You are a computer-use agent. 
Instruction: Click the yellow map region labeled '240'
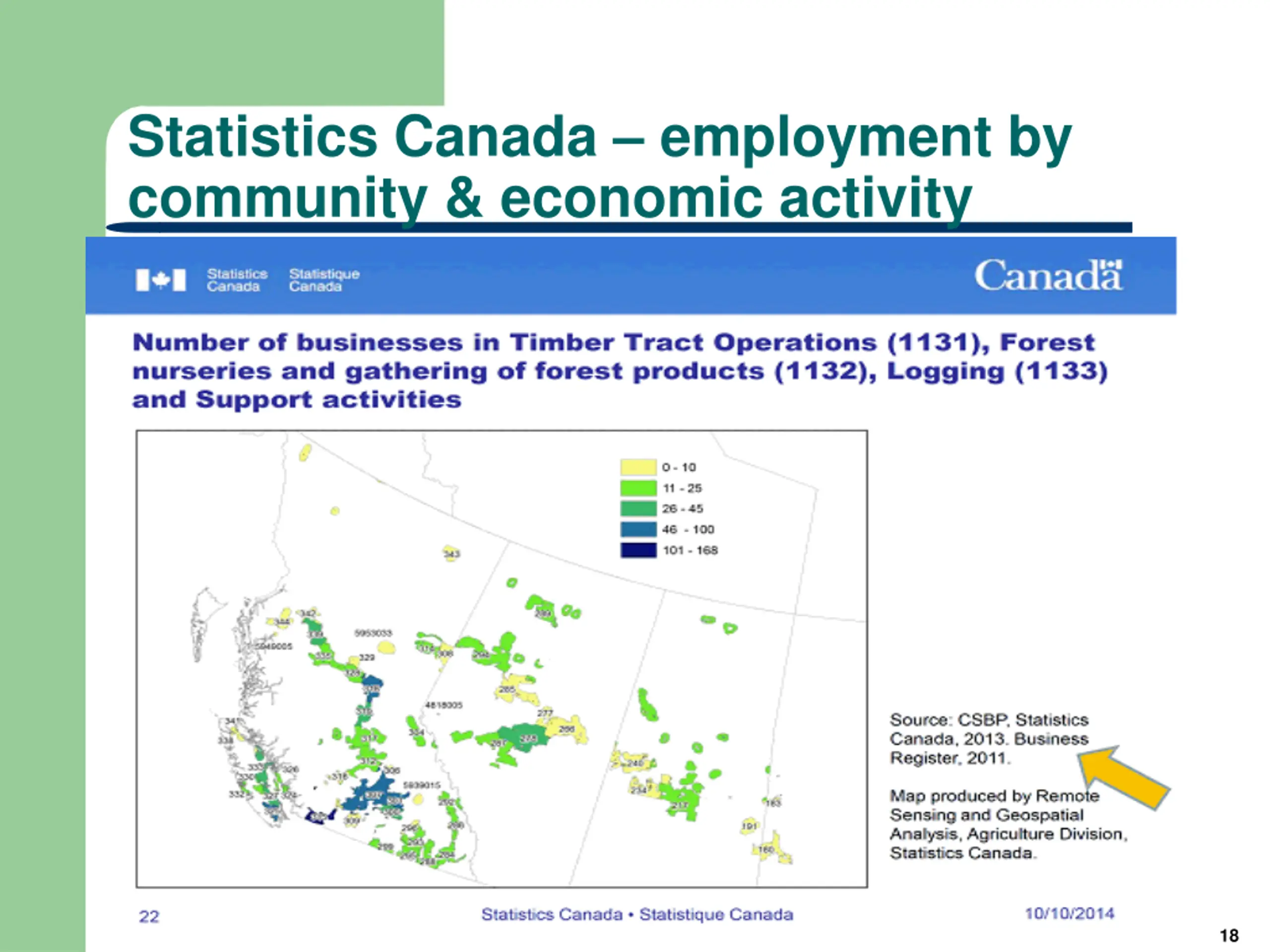[x=635, y=763]
